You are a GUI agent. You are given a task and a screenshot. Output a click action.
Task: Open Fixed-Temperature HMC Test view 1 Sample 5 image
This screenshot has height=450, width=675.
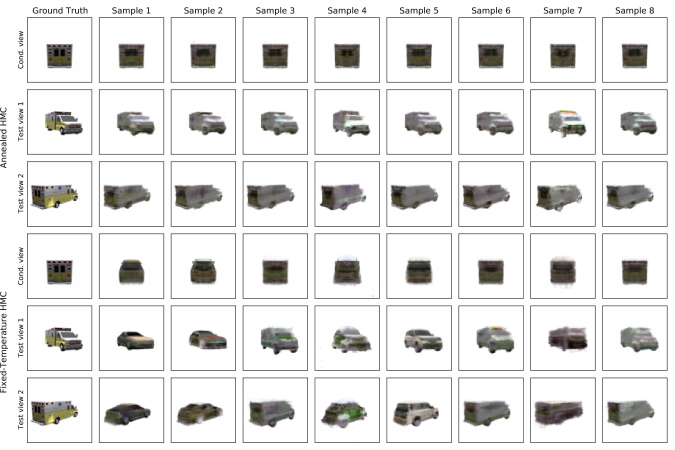pyautogui.click(x=419, y=338)
